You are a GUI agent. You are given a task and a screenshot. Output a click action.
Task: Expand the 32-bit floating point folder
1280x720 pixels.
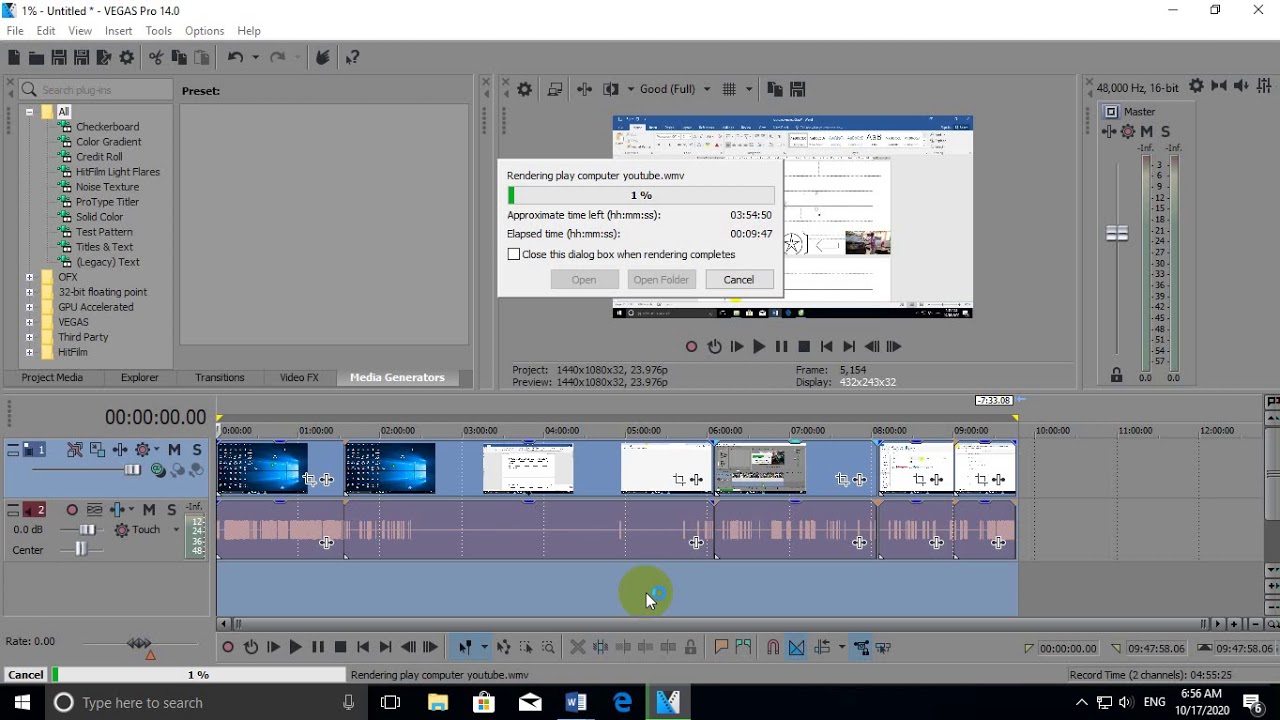[x=29, y=292]
